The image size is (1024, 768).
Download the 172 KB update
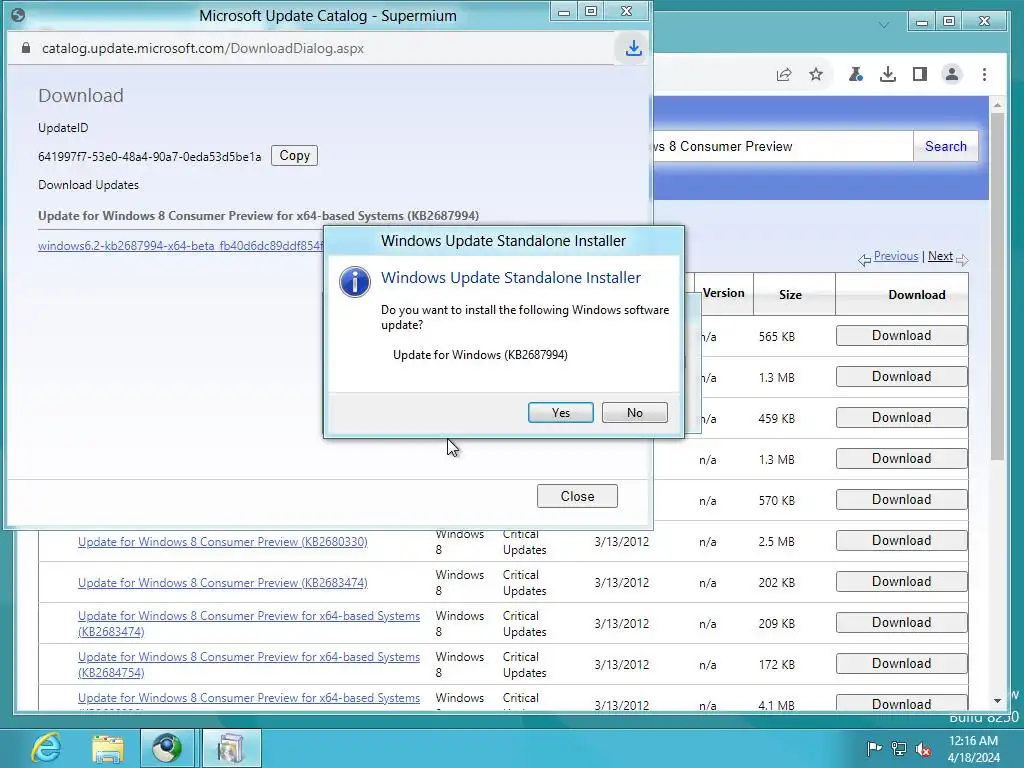(x=901, y=664)
